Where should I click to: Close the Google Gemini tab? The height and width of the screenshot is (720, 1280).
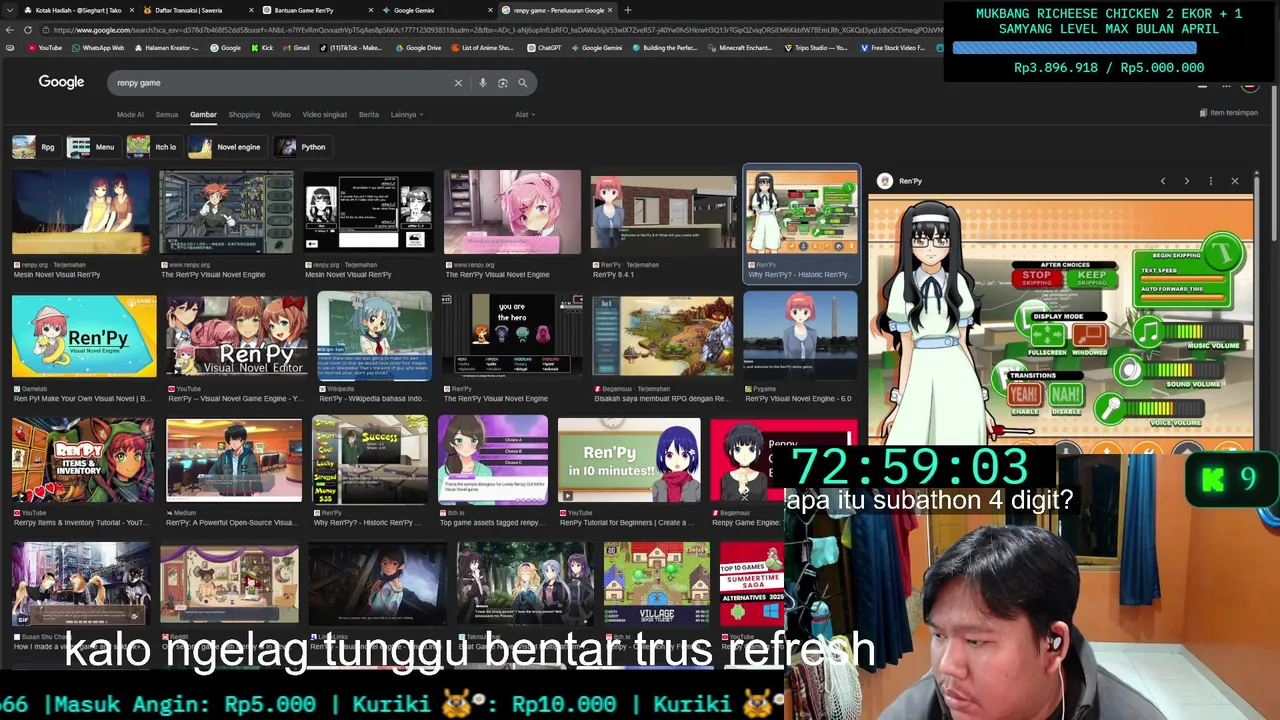point(491,10)
